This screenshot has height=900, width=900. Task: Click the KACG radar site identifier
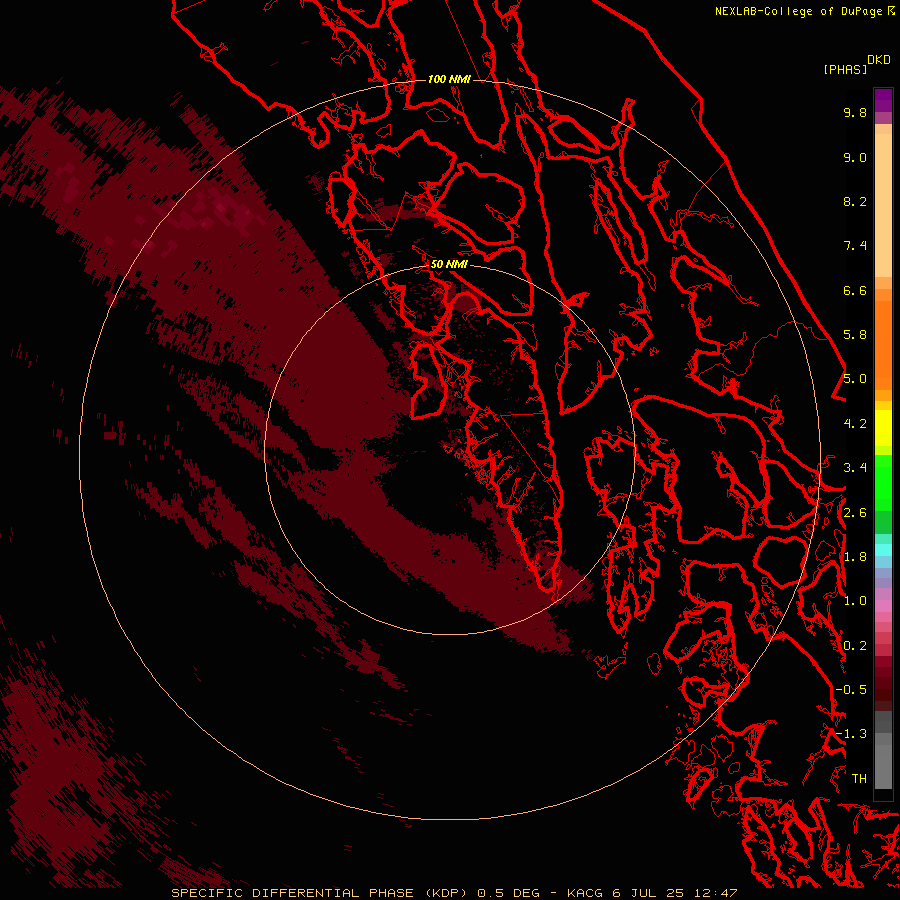coord(585,893)
